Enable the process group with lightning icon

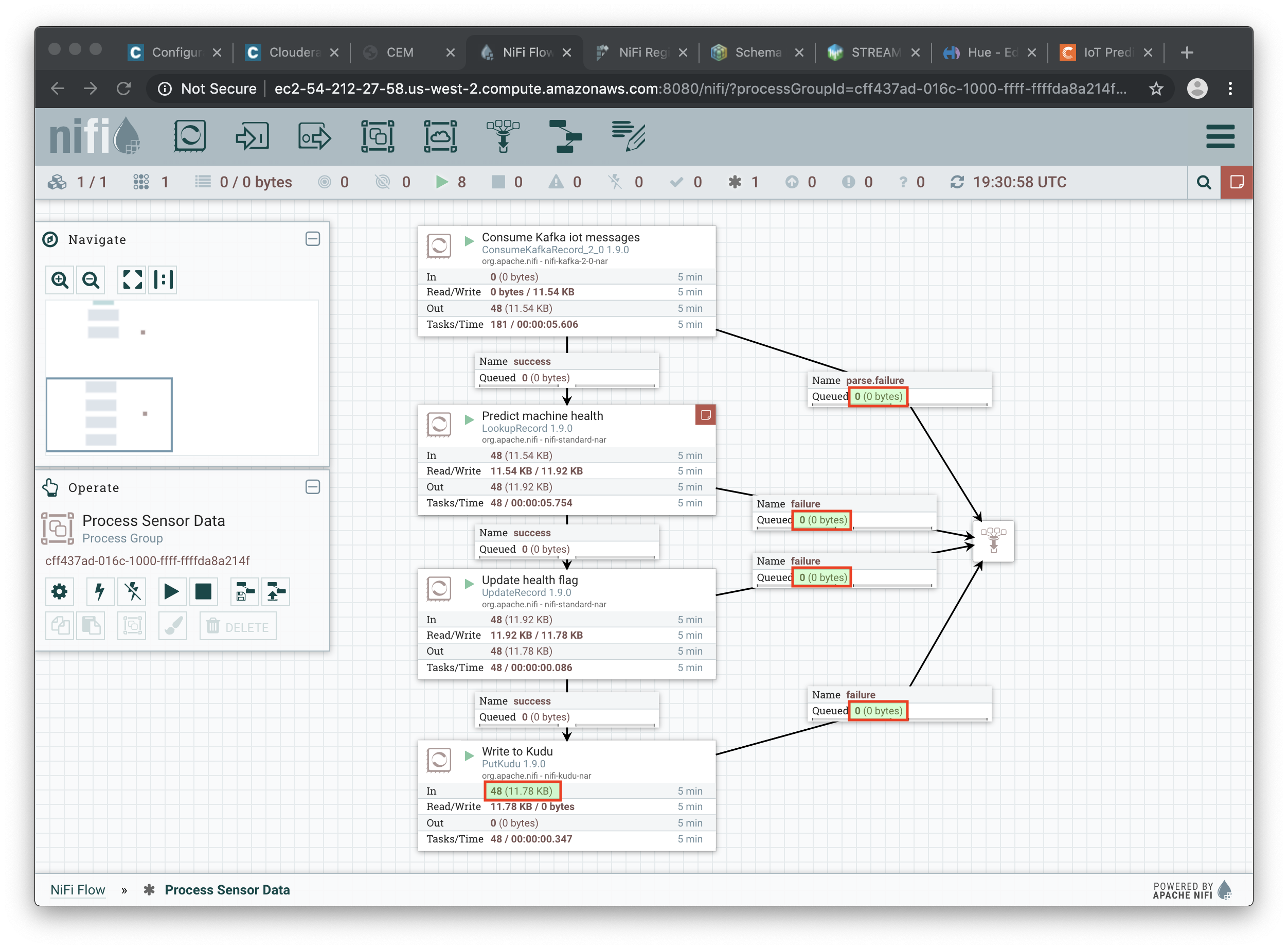(100, 591)
